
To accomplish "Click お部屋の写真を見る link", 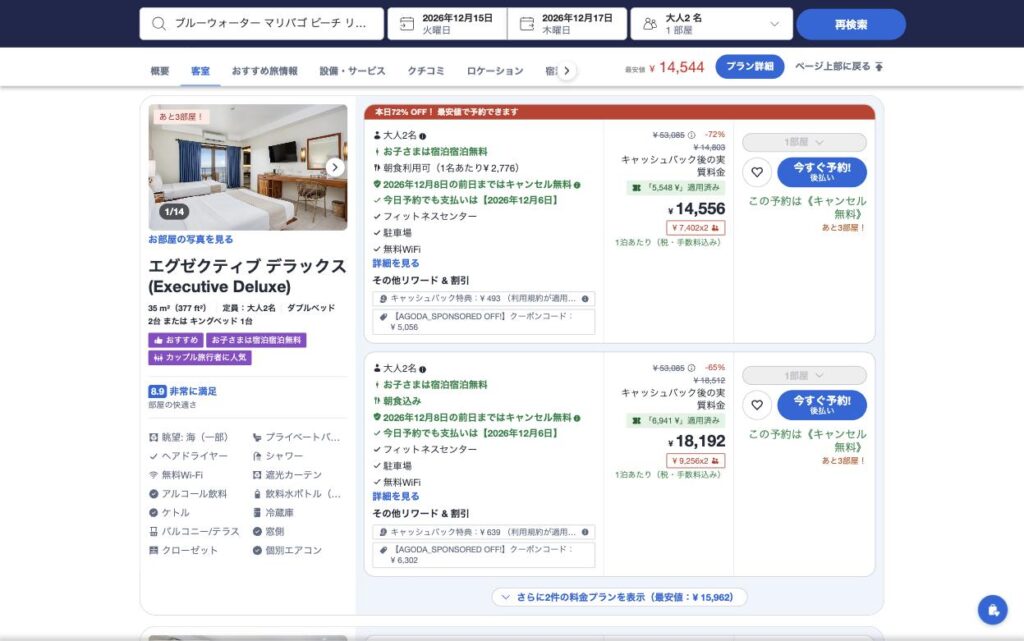I will [191, 240].
